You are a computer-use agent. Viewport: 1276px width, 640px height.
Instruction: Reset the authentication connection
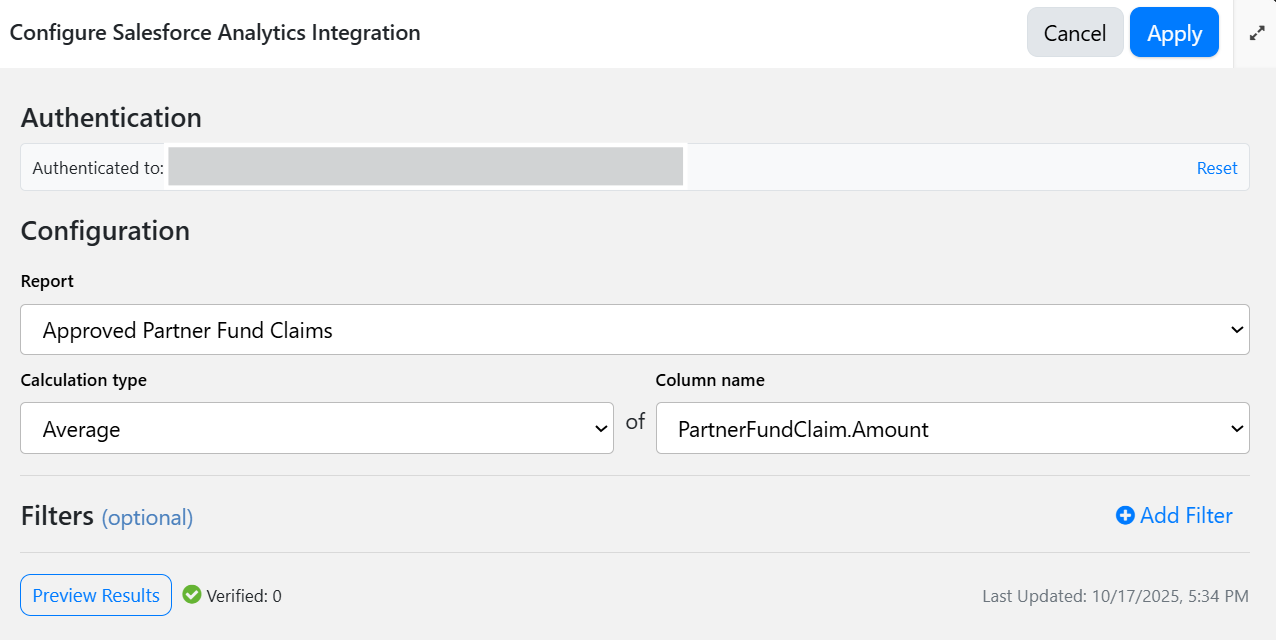click(1216, 168)
